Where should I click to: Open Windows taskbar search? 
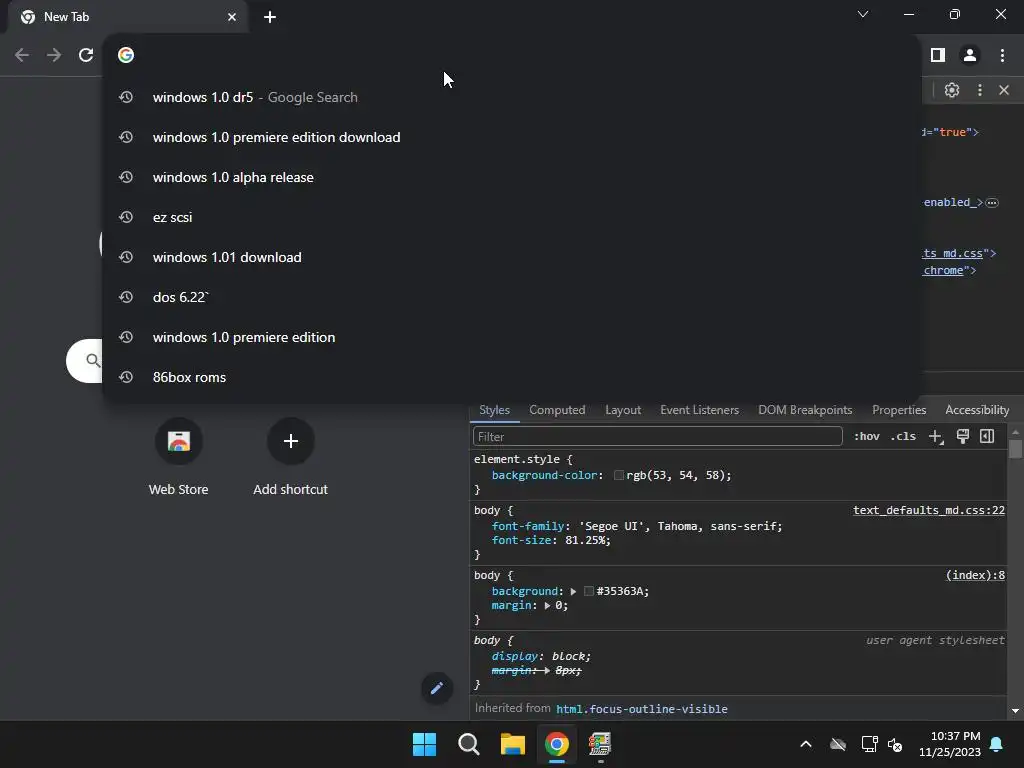coord(469,744)
